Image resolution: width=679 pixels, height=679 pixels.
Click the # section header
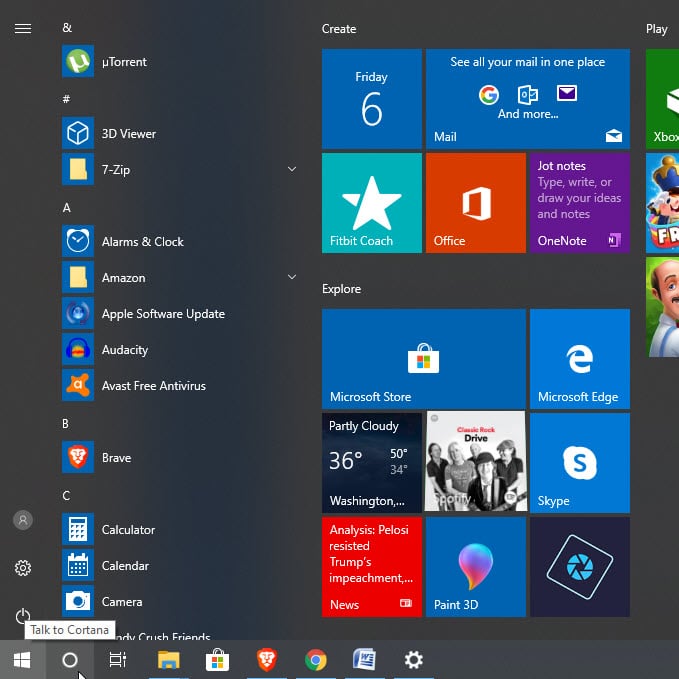click(x=66, y=99)
